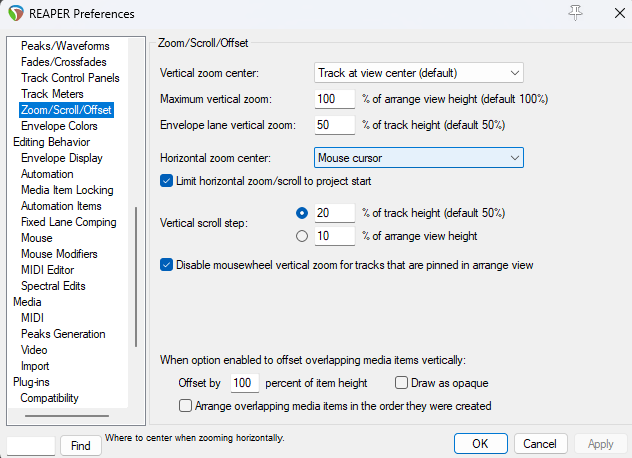Select Track Meters page
The height and width of the screenshot is (458, 632).
pos(52,94)
